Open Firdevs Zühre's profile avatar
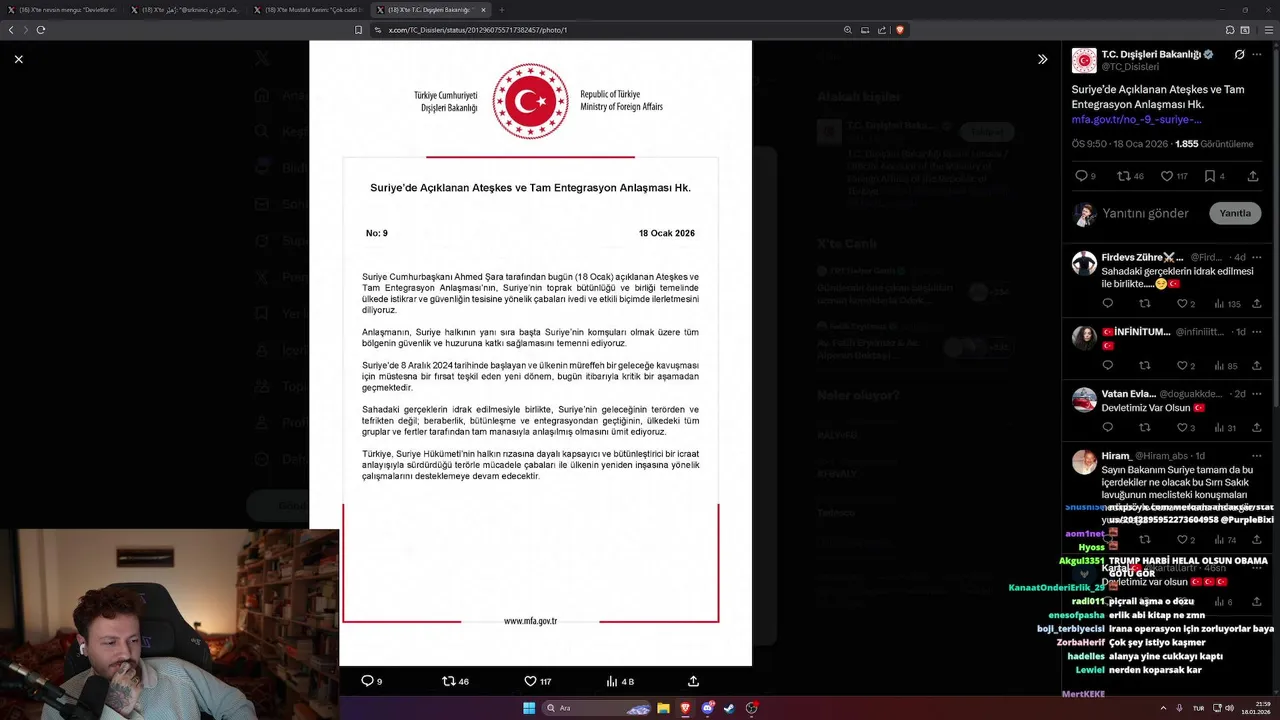The height and width of the screenshot is (720, 1280). coord(1084,263)
